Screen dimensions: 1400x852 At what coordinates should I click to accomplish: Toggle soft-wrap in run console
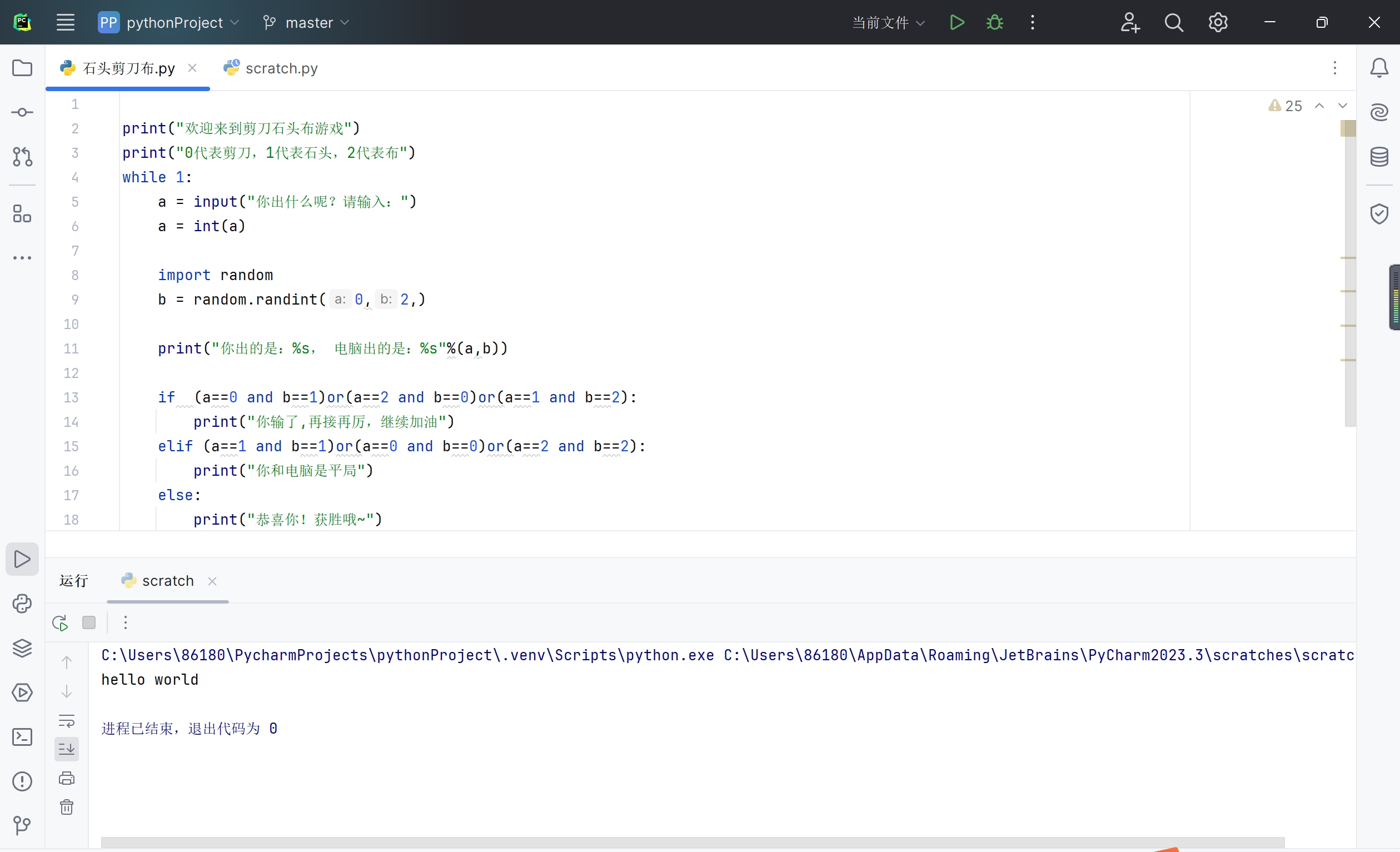[x=67, y=721]
